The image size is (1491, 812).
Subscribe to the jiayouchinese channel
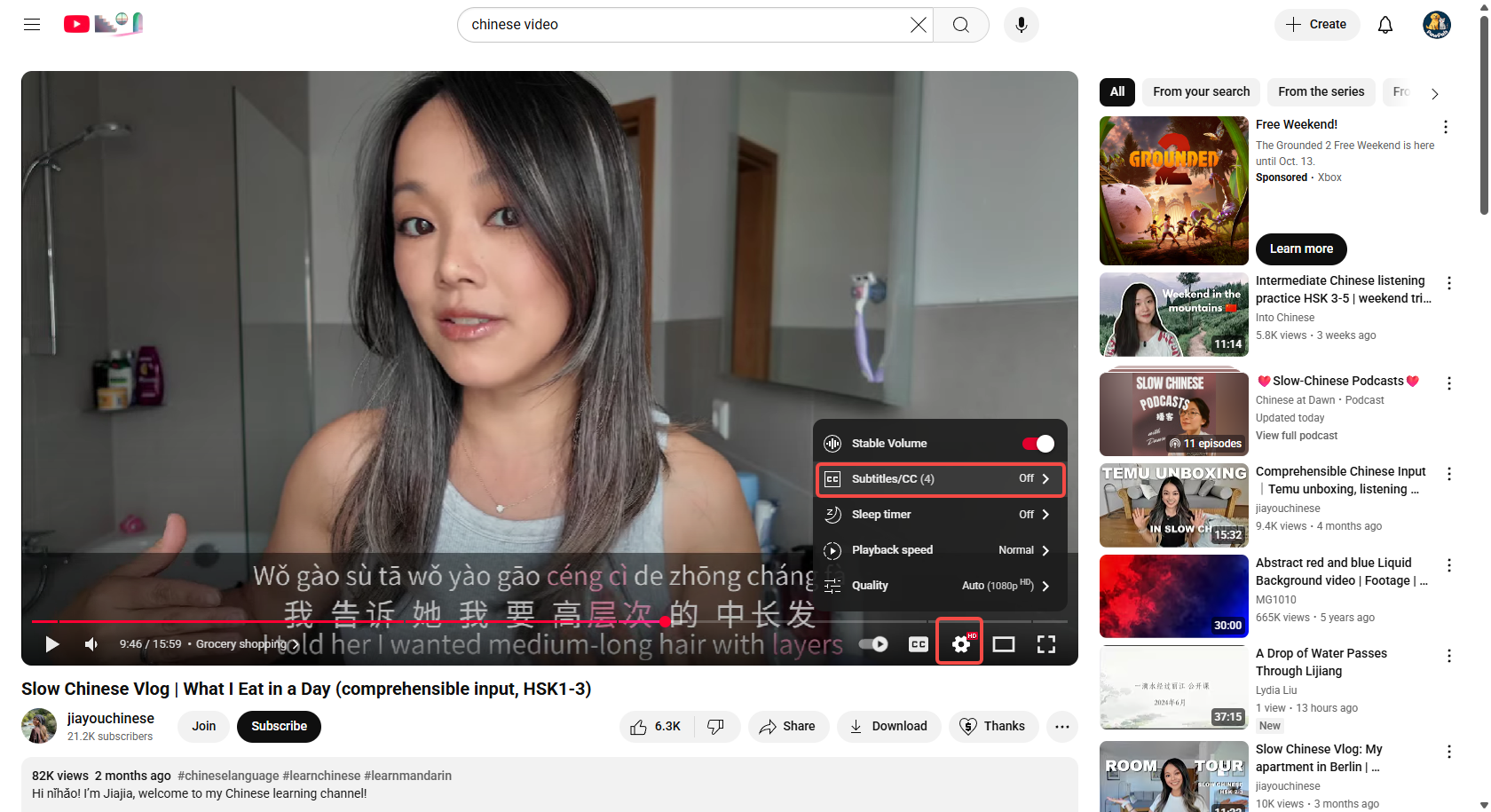click(x=279, y=726)
